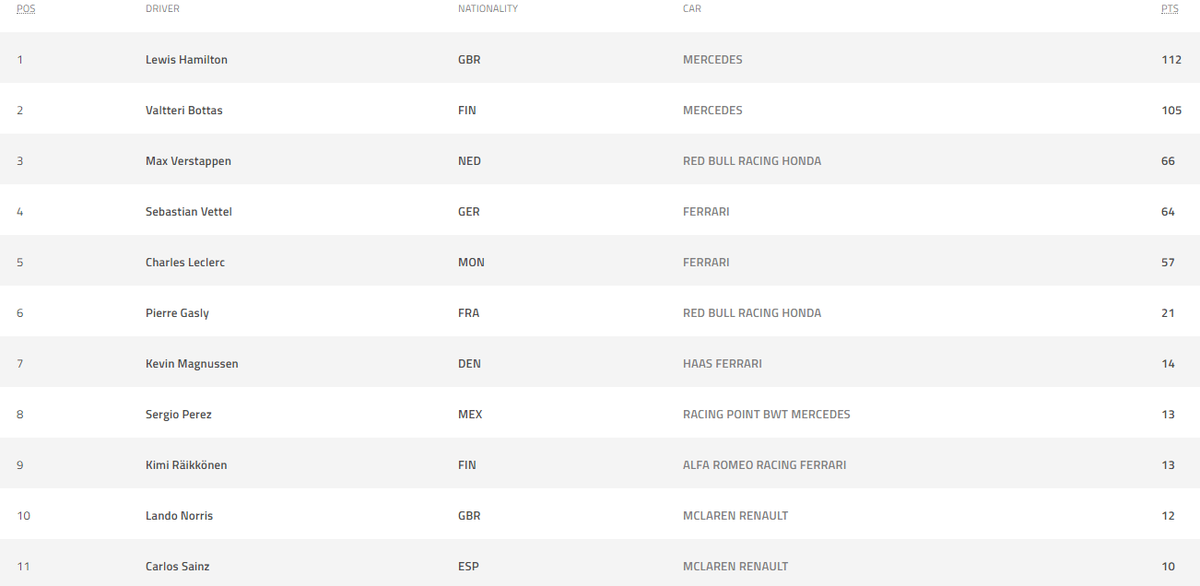
Task: Click the PTS column header
Action: tap(1169, 9)
